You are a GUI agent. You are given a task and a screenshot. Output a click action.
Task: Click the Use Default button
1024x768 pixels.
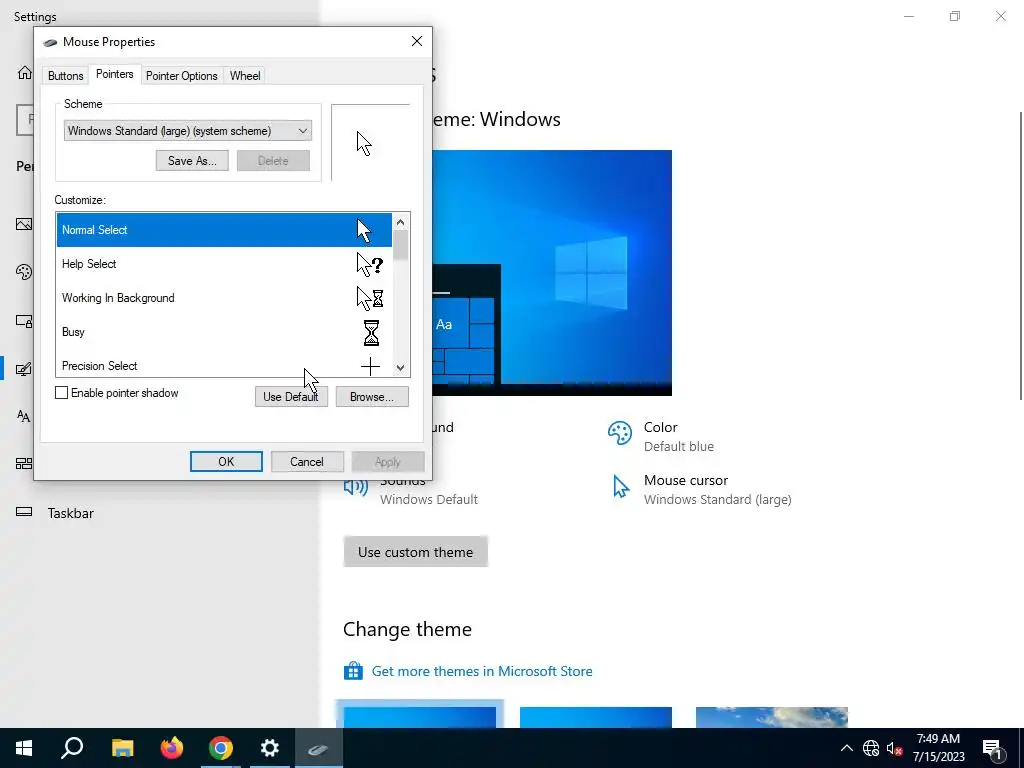pyautogui.click(x=291, y=396)
